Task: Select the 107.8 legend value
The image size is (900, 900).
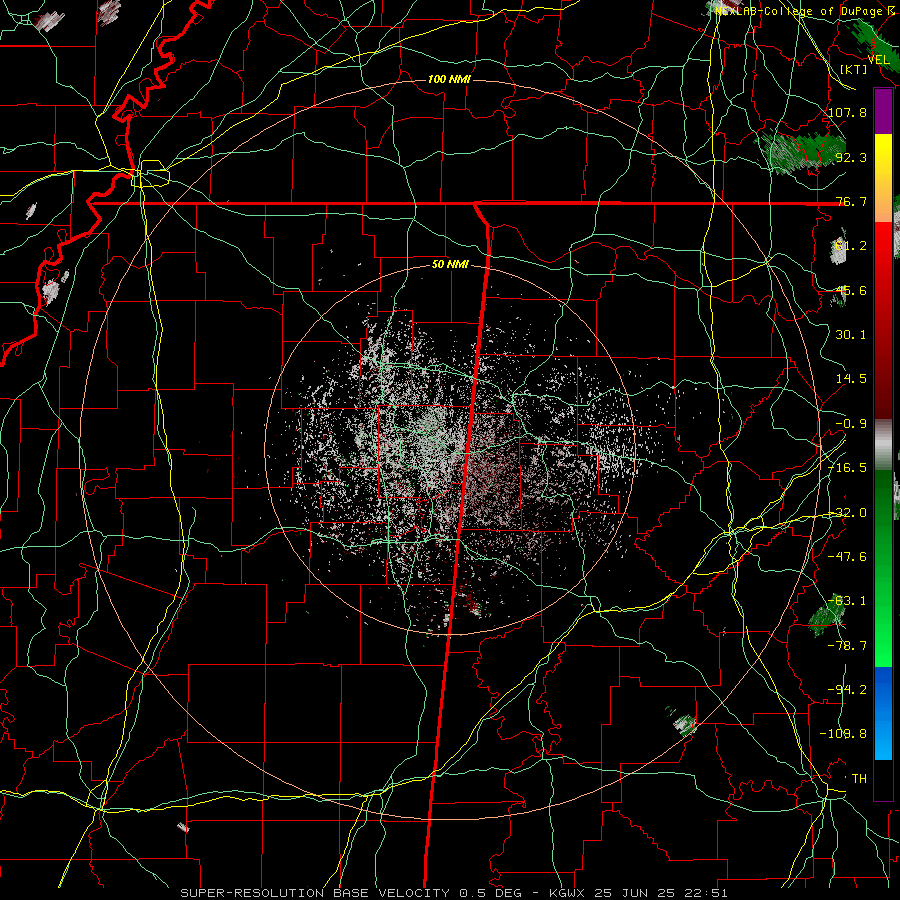Action: (848, 112)
